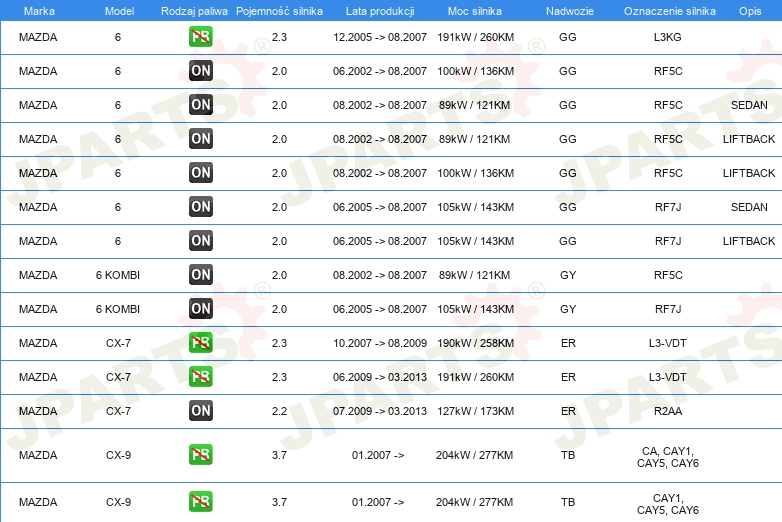Click the ON icon in the 6 KOMBI RF5C row
Viewport: 782px width, 522px height.
(200, 275)
